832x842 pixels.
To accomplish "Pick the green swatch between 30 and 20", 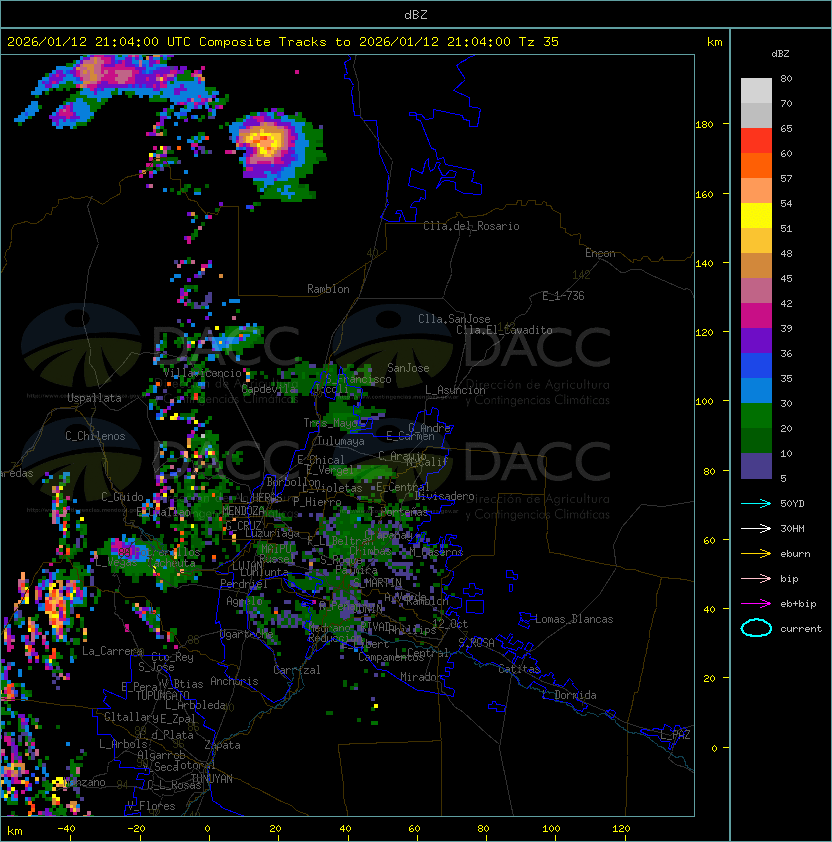I will (756, 415).
